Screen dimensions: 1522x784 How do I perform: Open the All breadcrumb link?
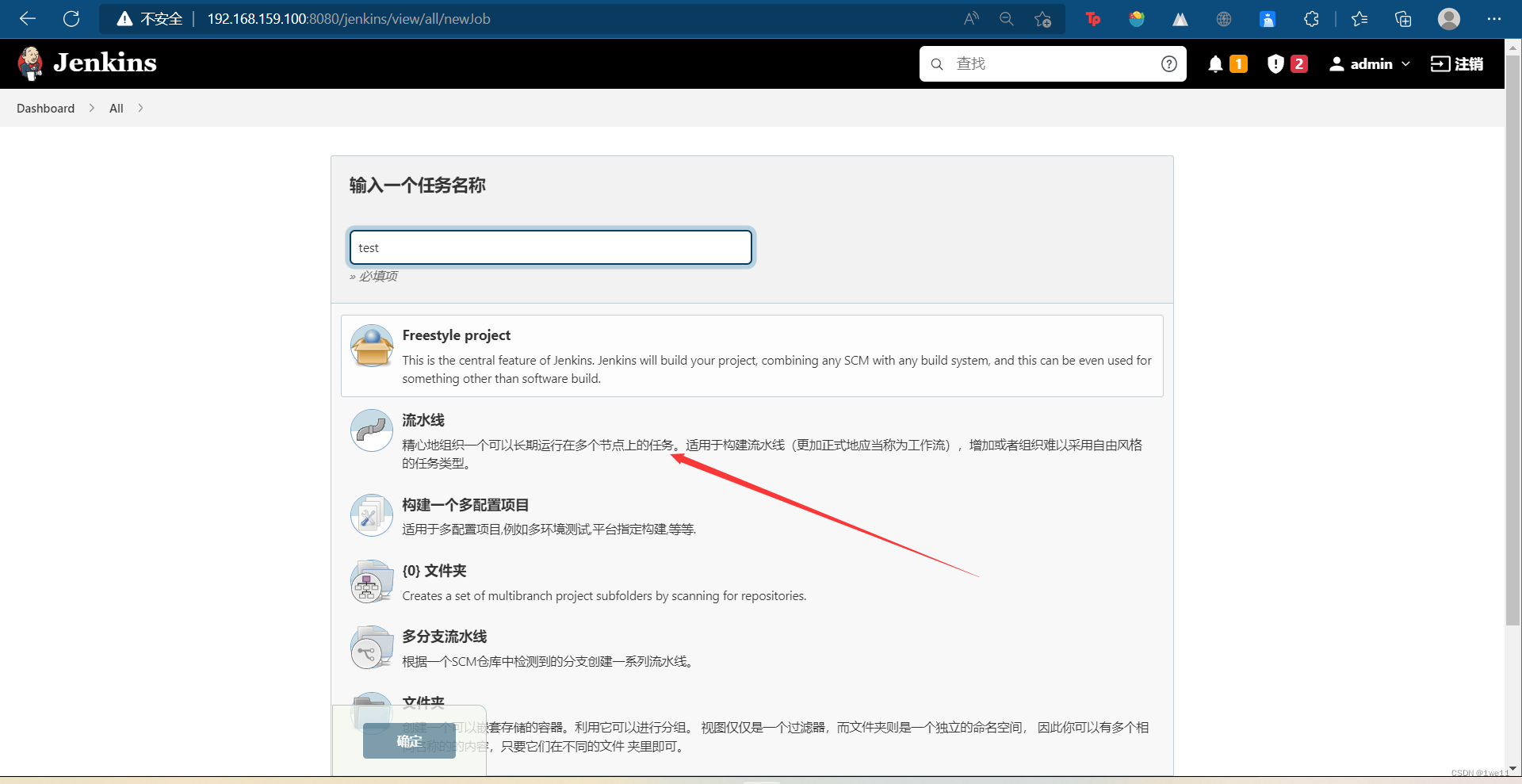click(116, 108)
